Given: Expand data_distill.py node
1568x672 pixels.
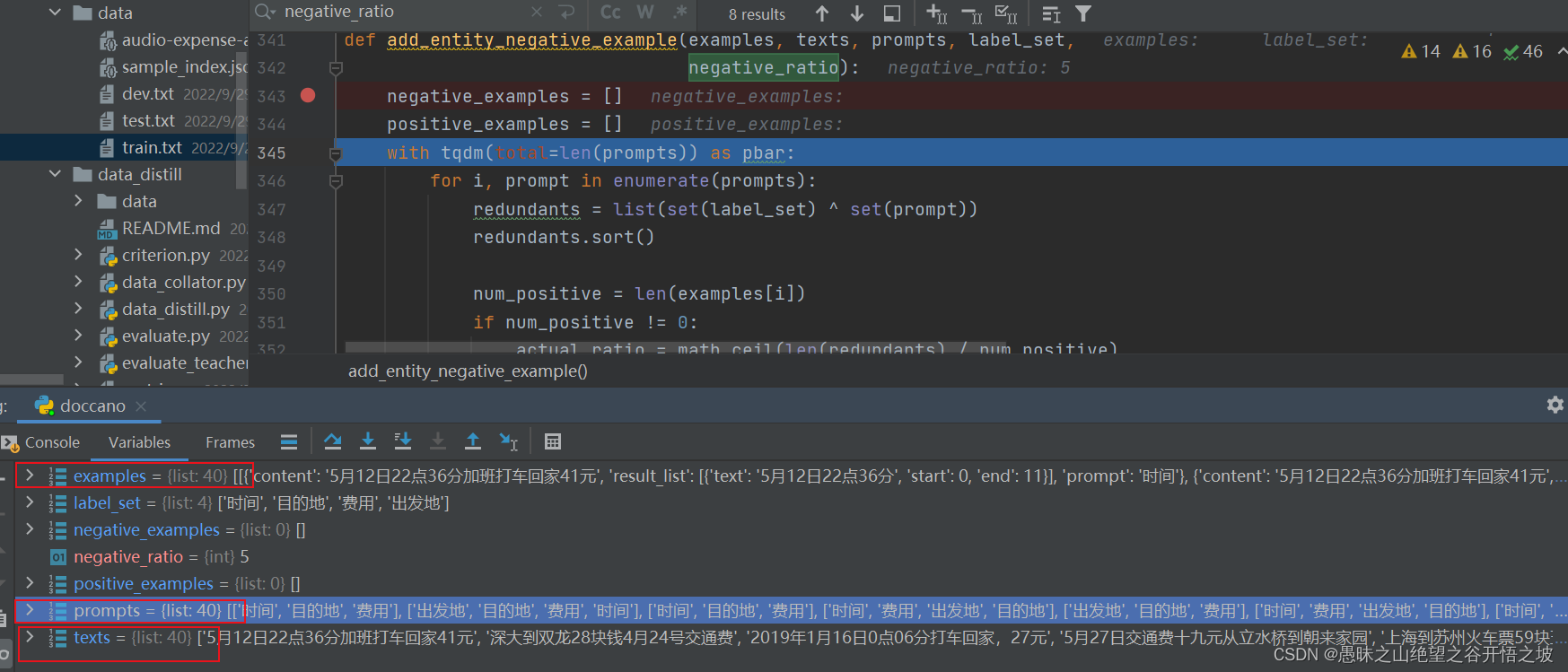Looking at the screenshot, I should (x=79, y=309).
